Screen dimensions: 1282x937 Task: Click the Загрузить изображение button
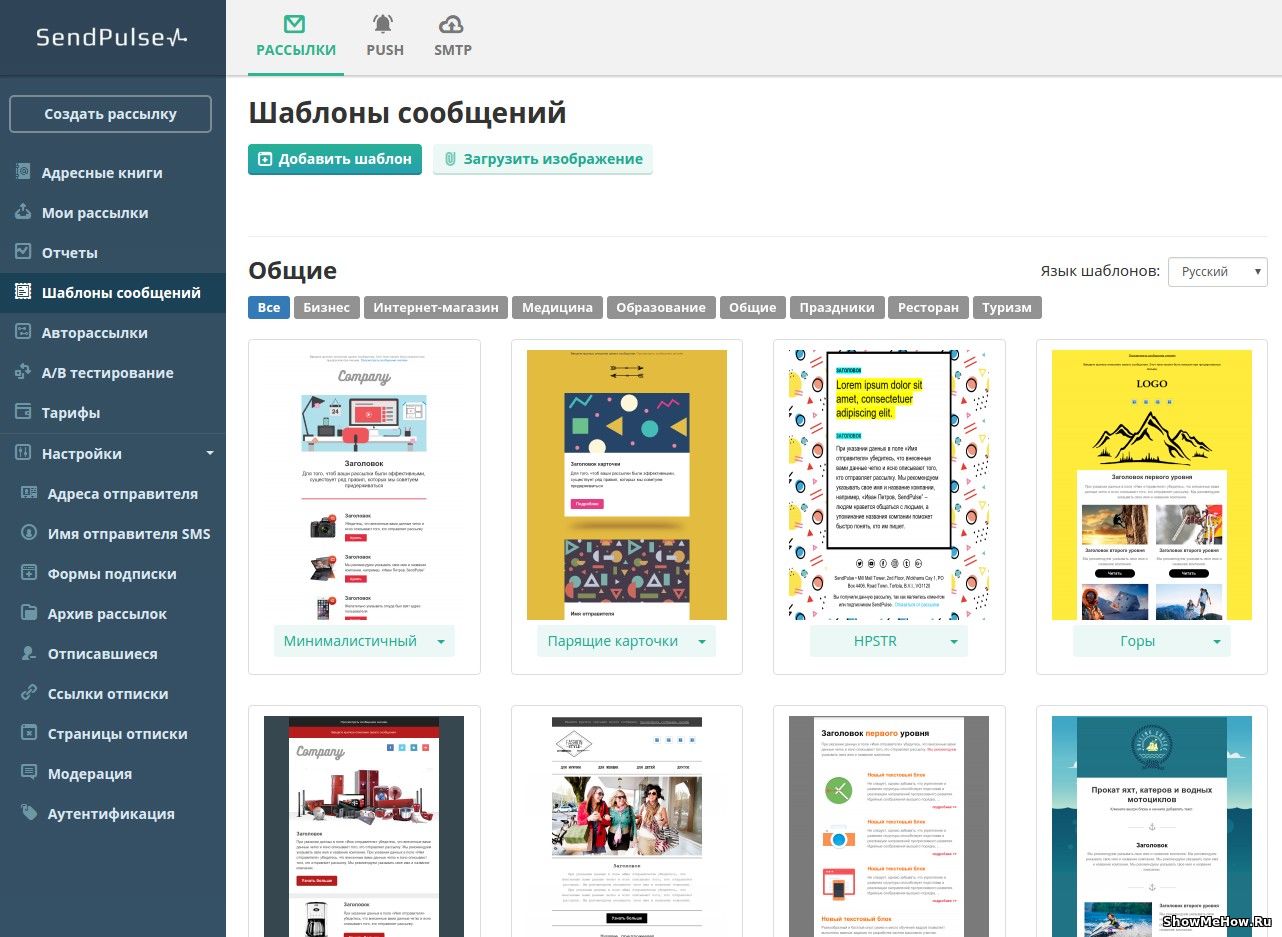[543, 159]
